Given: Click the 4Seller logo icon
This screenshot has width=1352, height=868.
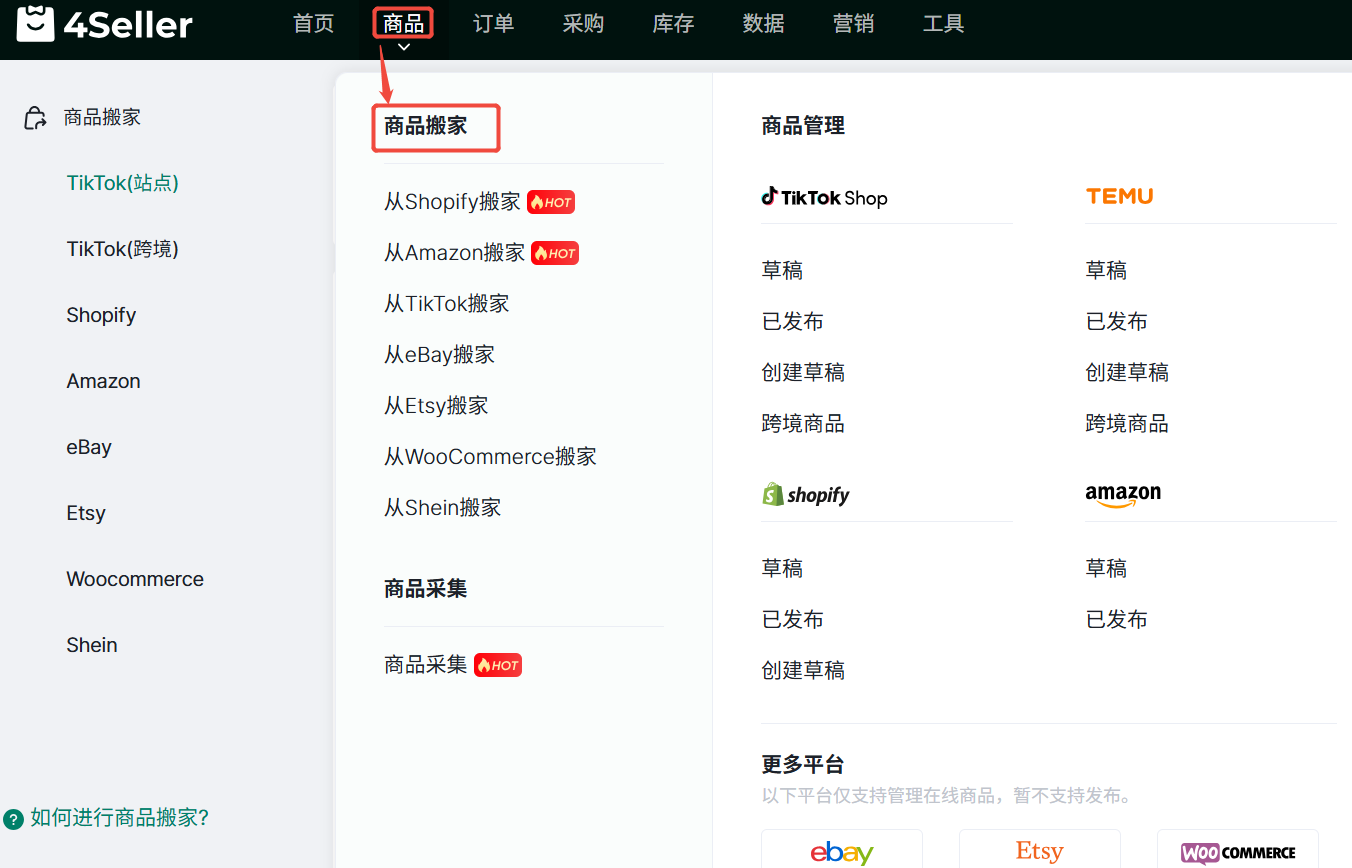Looking at the screenshot, I should click(x=35, y=23).
